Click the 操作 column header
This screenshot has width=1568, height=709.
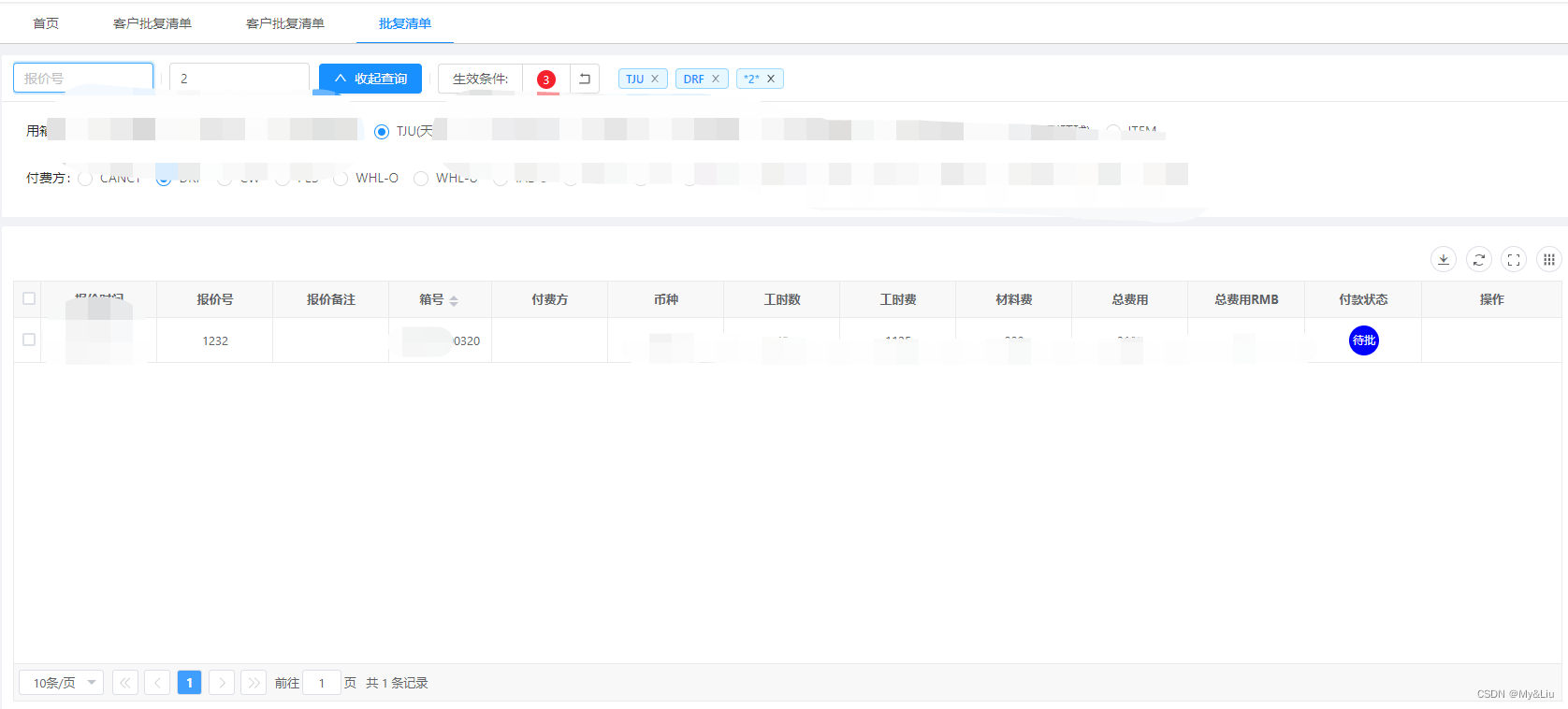[1491, 299]
